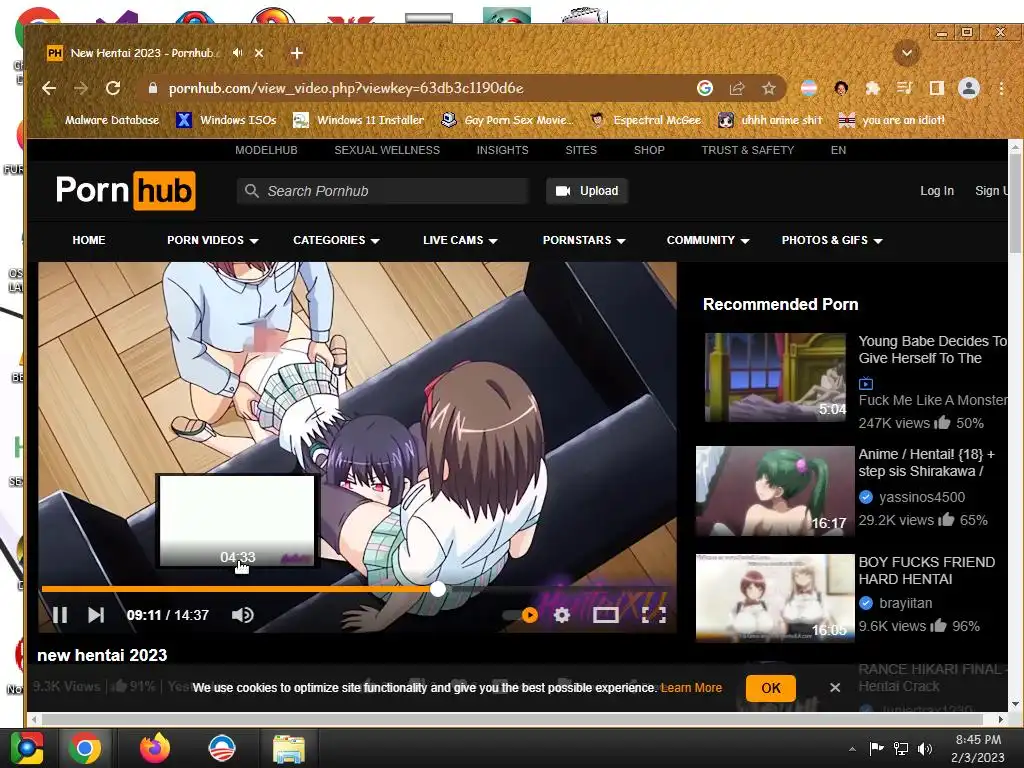Open the Windows ISOs bookmark
Screen dimensions: 1024x768
tap(227, 120)
